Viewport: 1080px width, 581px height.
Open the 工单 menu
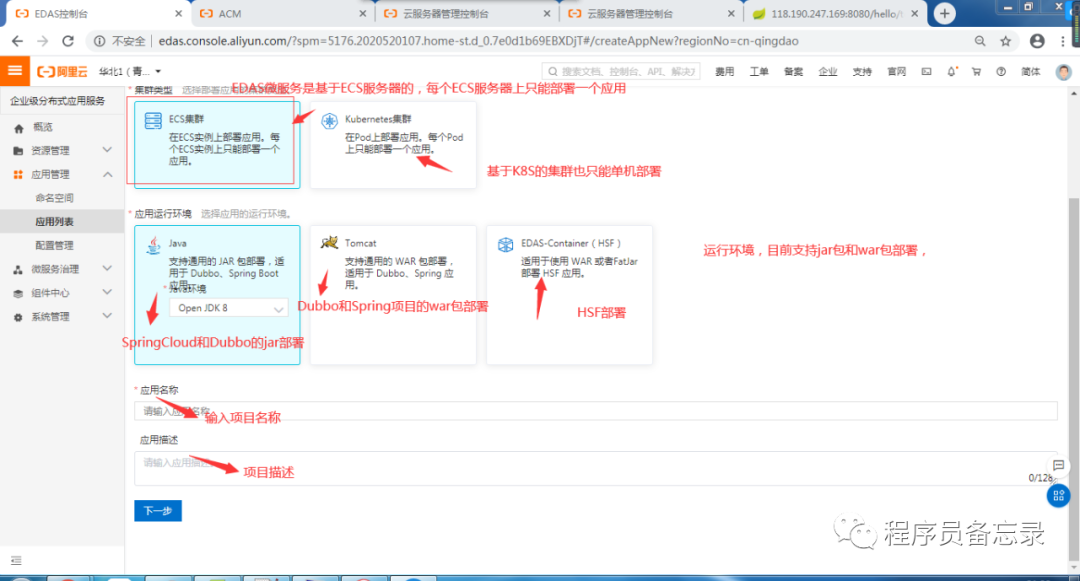click(758, 72)
